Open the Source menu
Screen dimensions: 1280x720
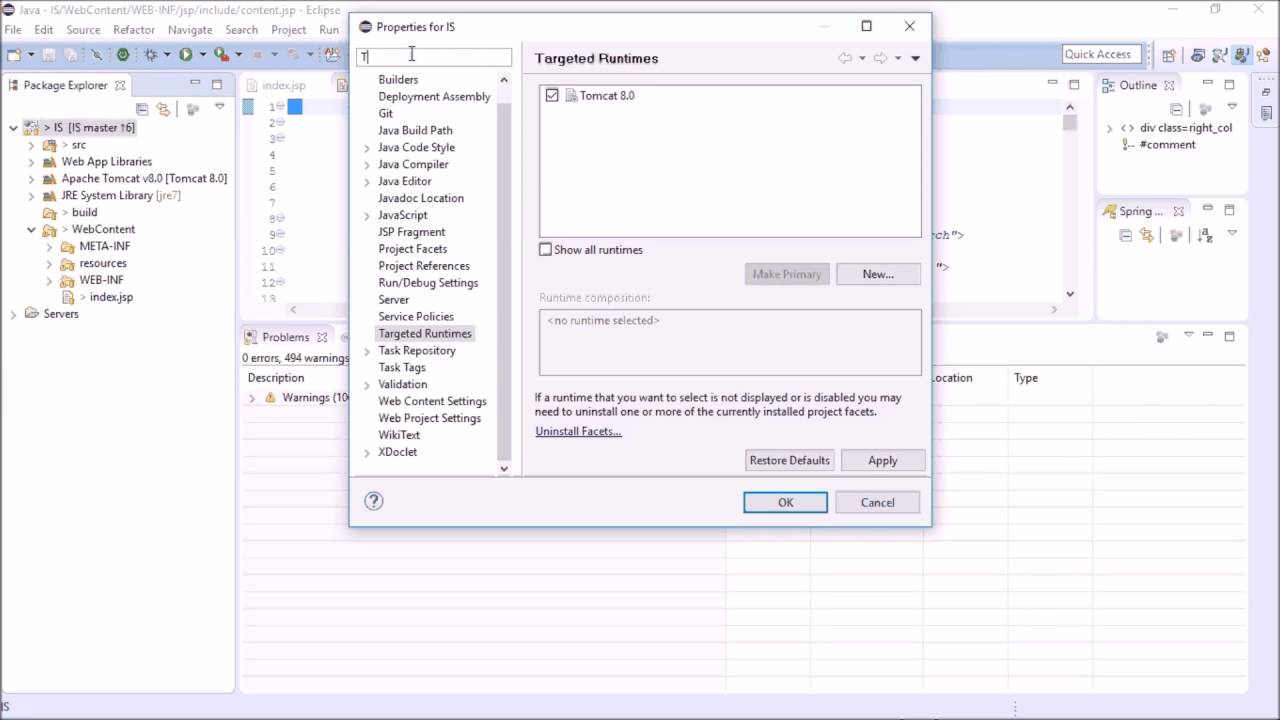(83, 30)
